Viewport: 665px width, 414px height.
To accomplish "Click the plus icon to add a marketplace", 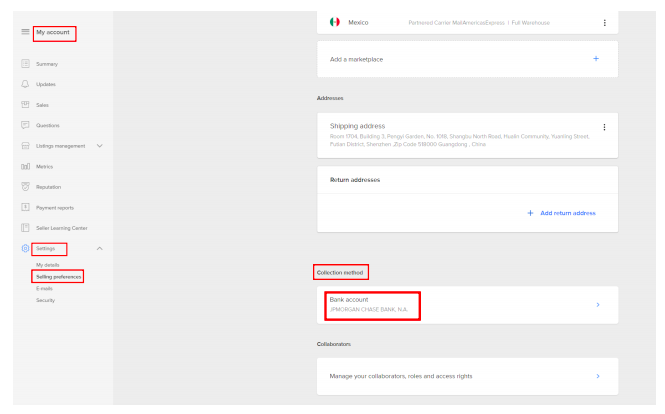I will (x=596, y=59).
